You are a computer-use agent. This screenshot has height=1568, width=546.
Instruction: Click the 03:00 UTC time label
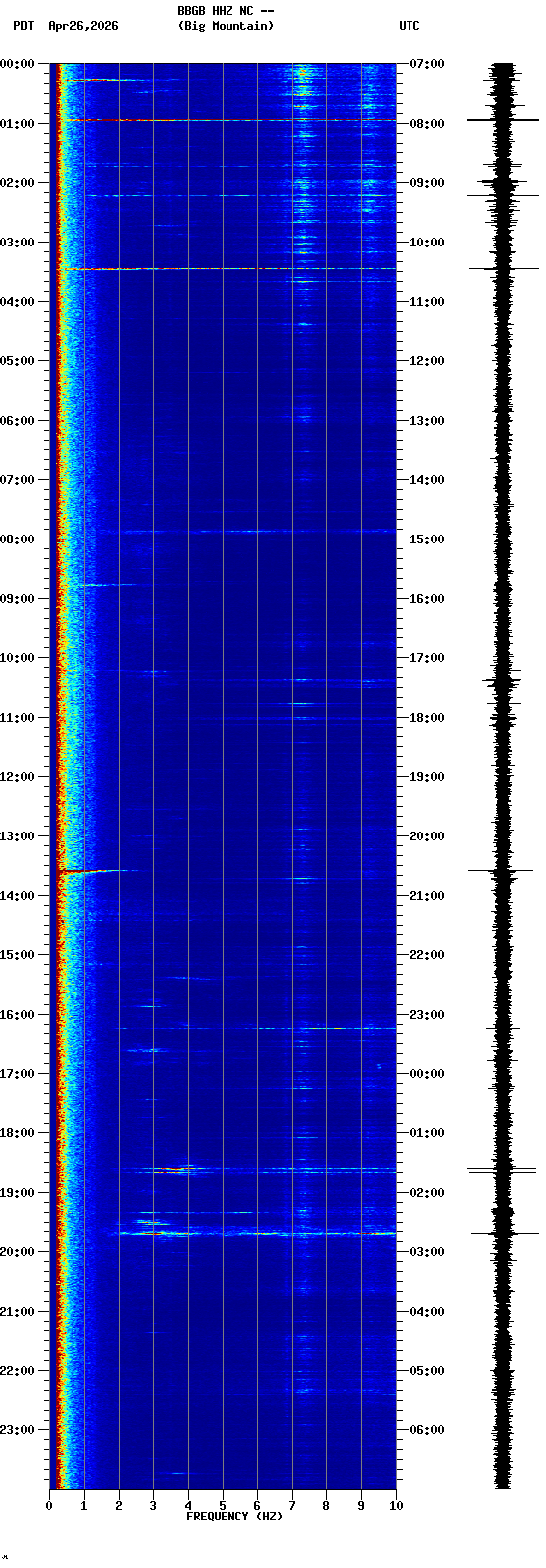tap(427, 1252)
